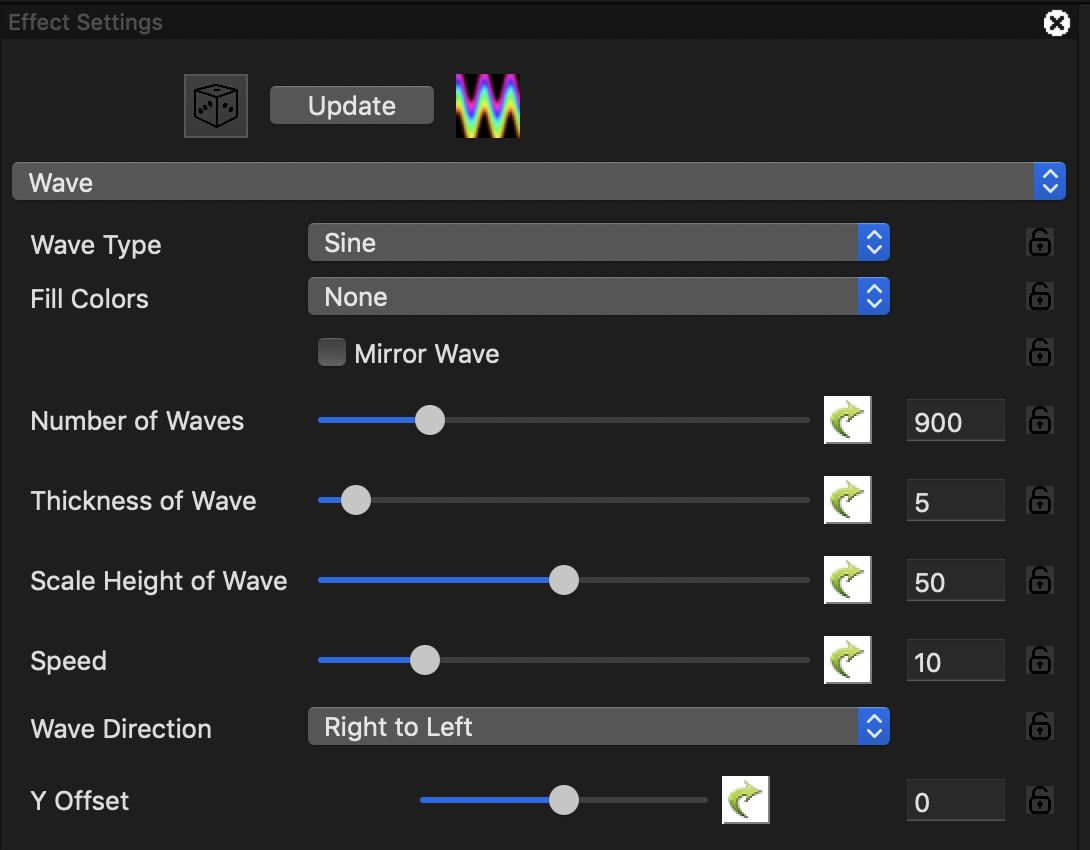This screenshot has width=1090, height=850.
Task: Click the Wave effect rainbow thumbnail
Action: tap(488, 106)
